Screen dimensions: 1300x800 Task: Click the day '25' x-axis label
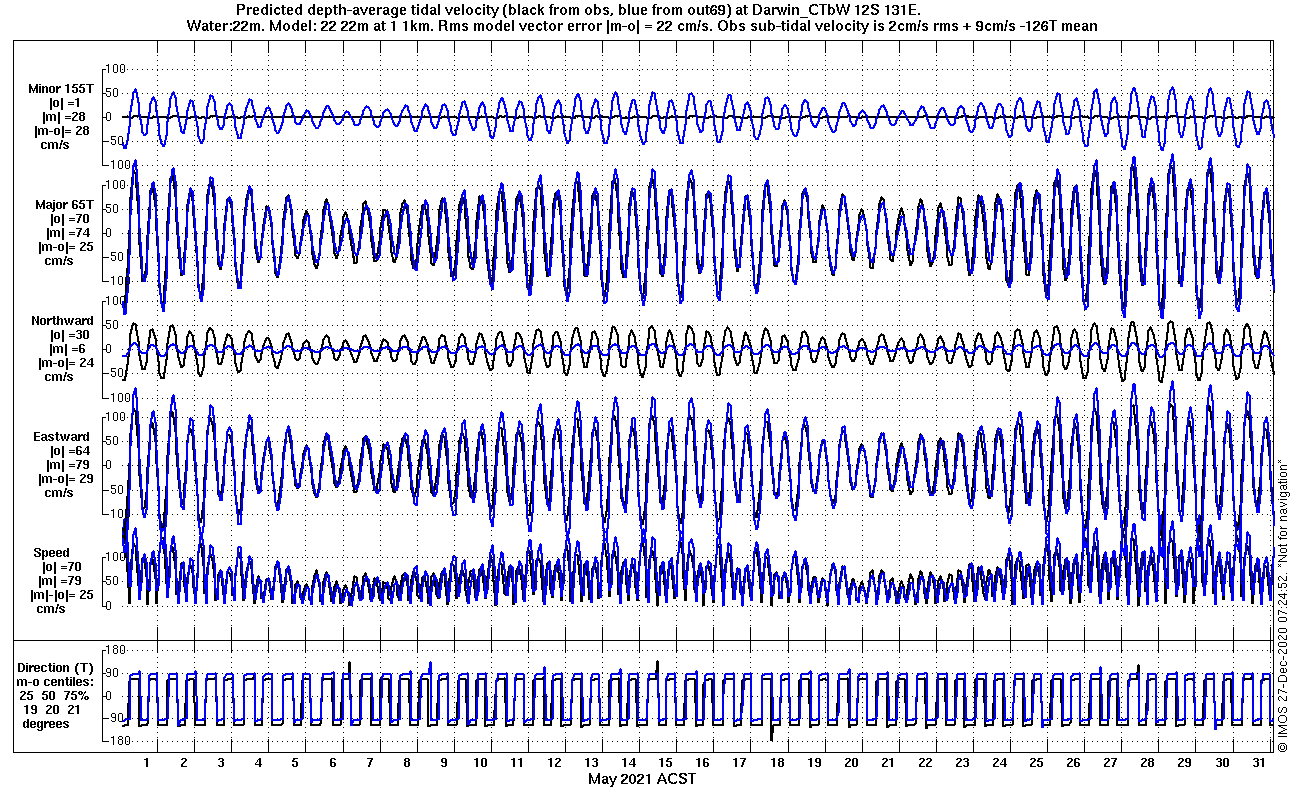[x=1036, y=763]
